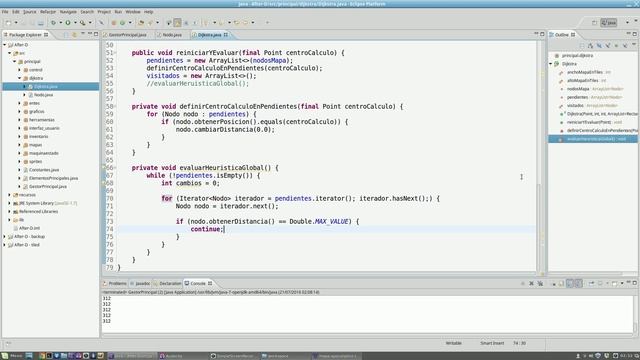Open the Source menu
The image size is (640, 360).
[29, 12]
